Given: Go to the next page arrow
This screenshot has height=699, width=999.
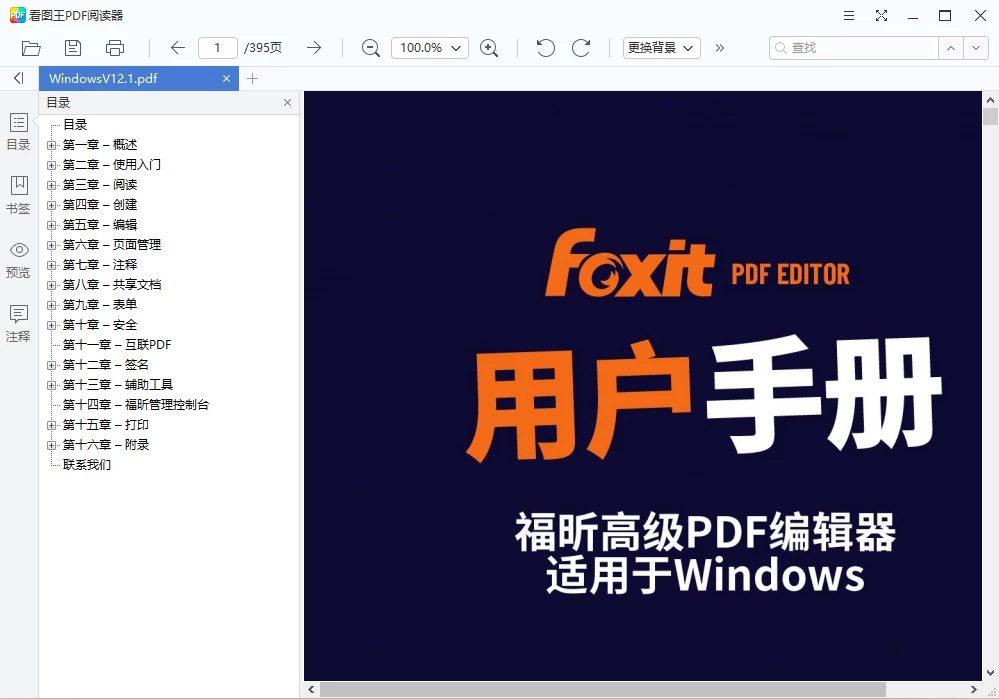Looking at the screenshot, I should click(x=314, y=48).
